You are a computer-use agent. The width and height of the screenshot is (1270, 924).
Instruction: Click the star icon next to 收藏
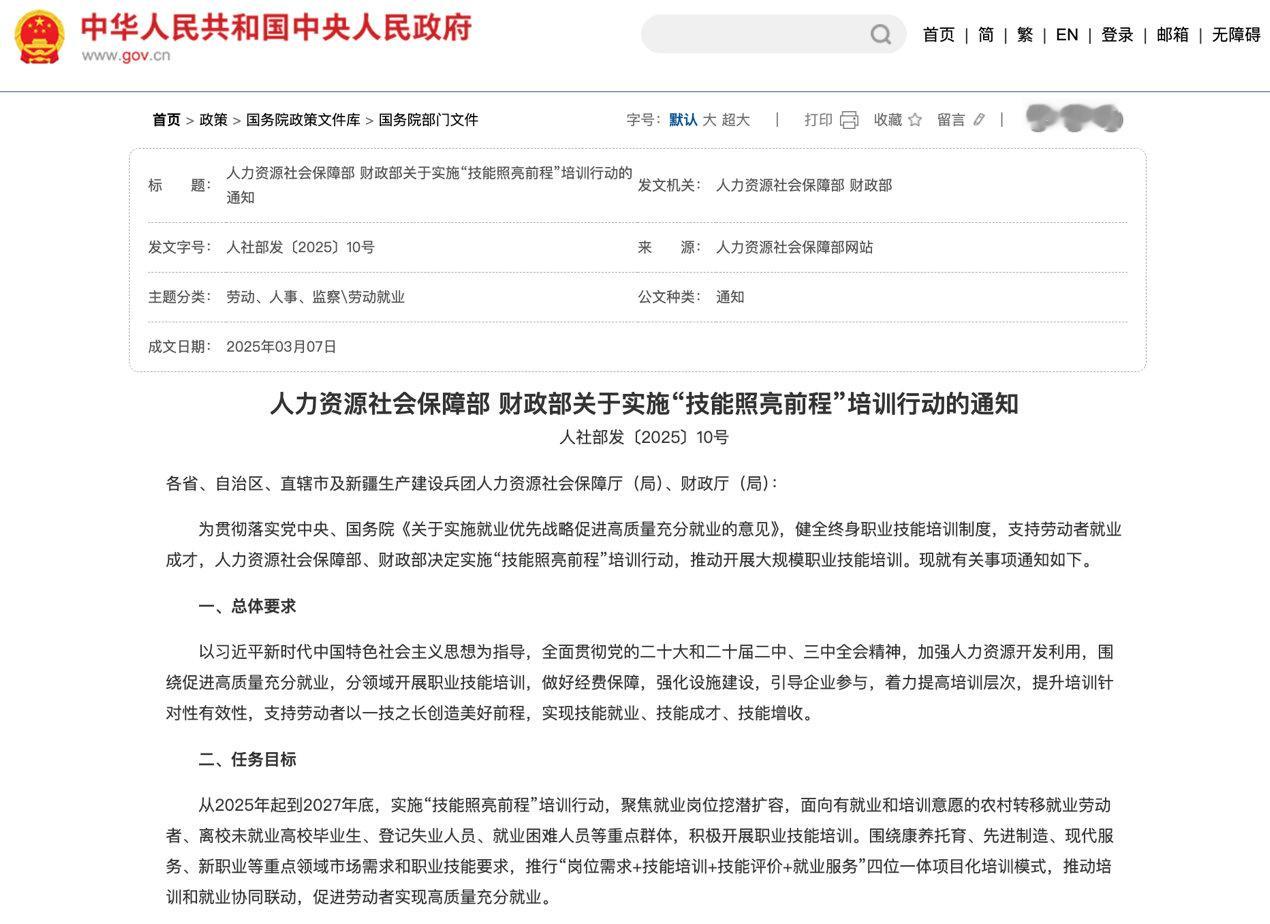(914, 120)
